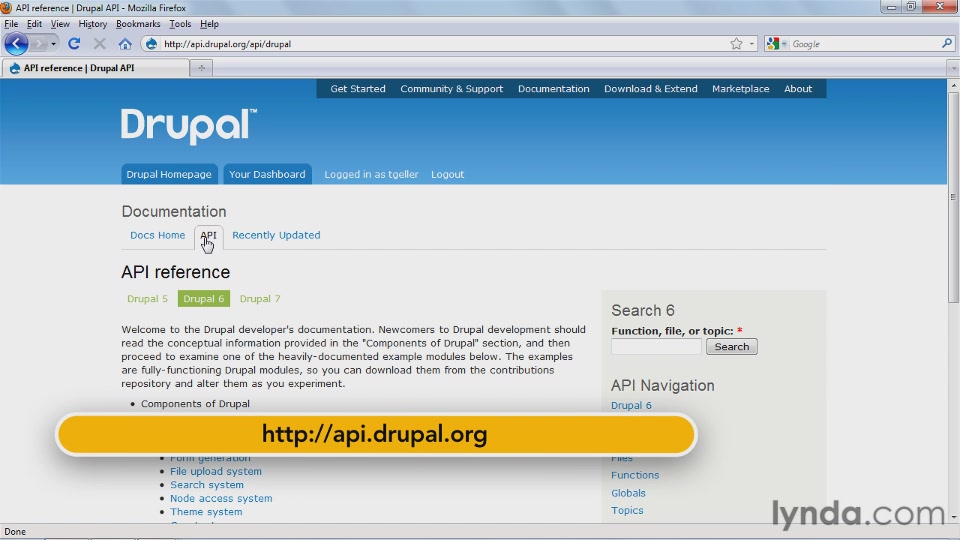The height and width of the screenshot is (540, 960).
Task: Click the File upload system link
Action: (x=216, y=471)
